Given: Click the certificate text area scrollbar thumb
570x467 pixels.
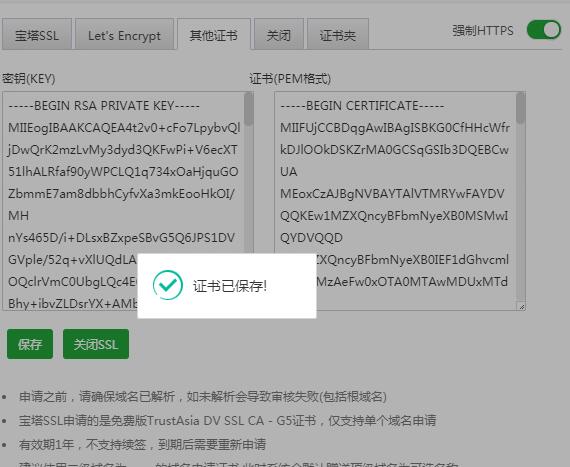Looking at the screenshot, I should [521, 108].
